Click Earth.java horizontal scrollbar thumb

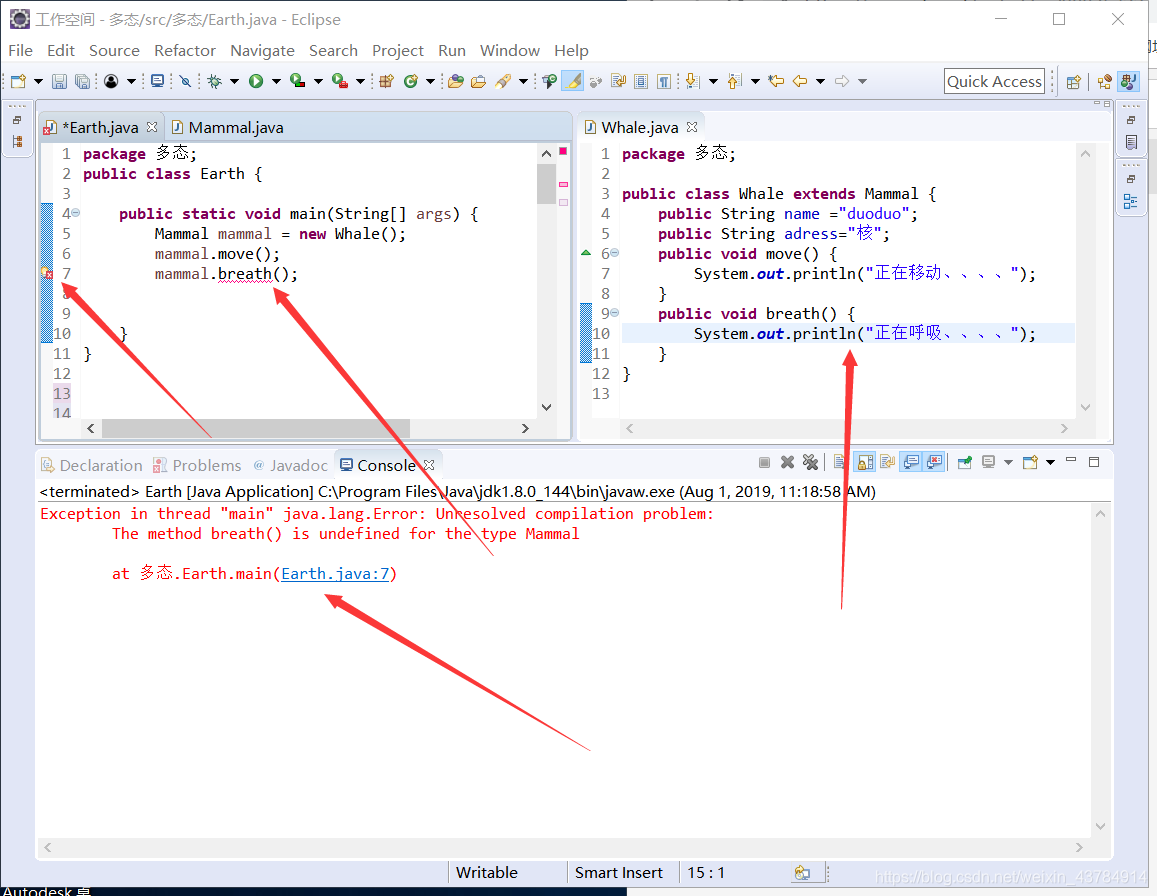(256, 428)
